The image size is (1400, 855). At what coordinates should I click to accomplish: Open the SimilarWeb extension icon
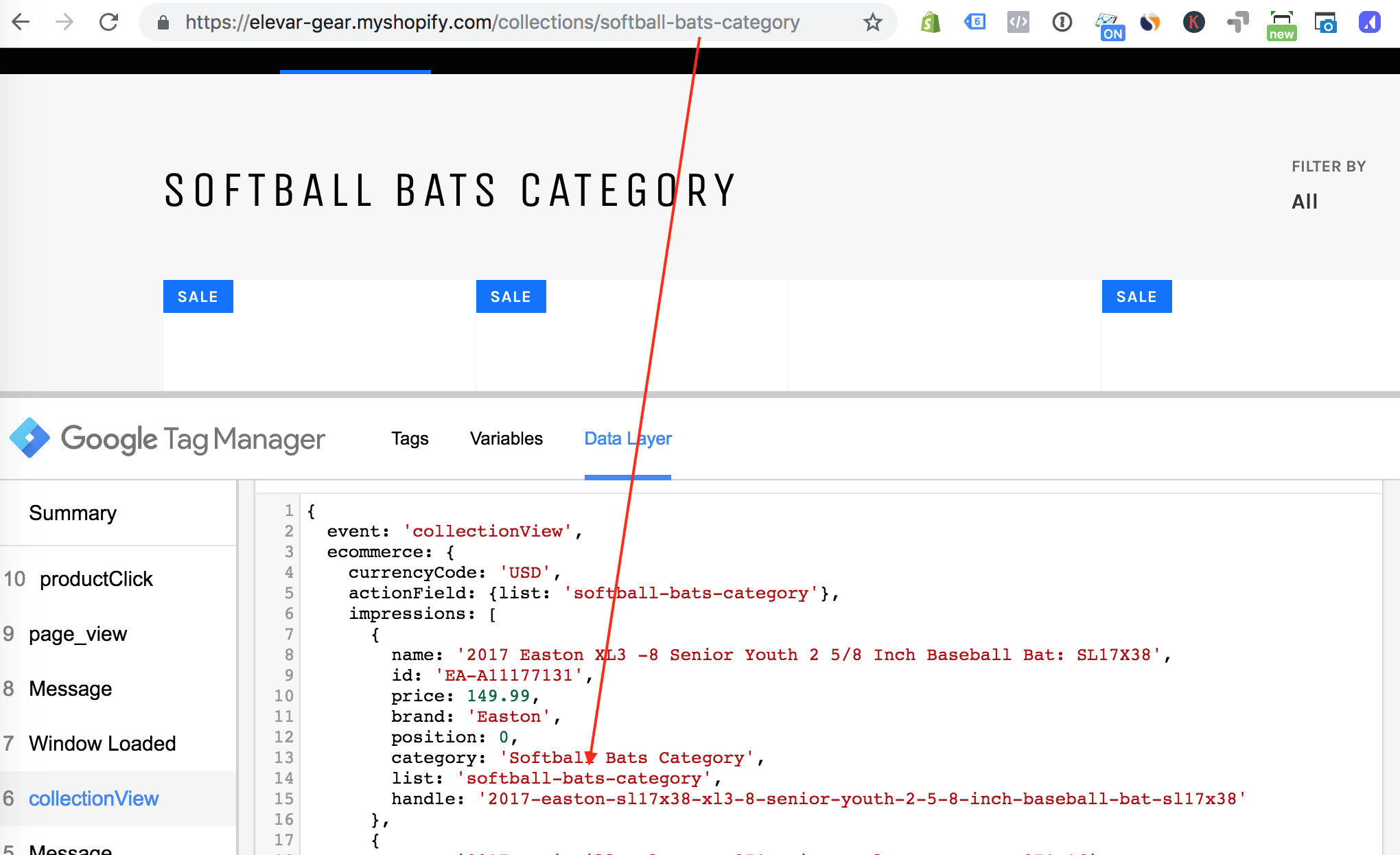click(x=1150, y=23)
